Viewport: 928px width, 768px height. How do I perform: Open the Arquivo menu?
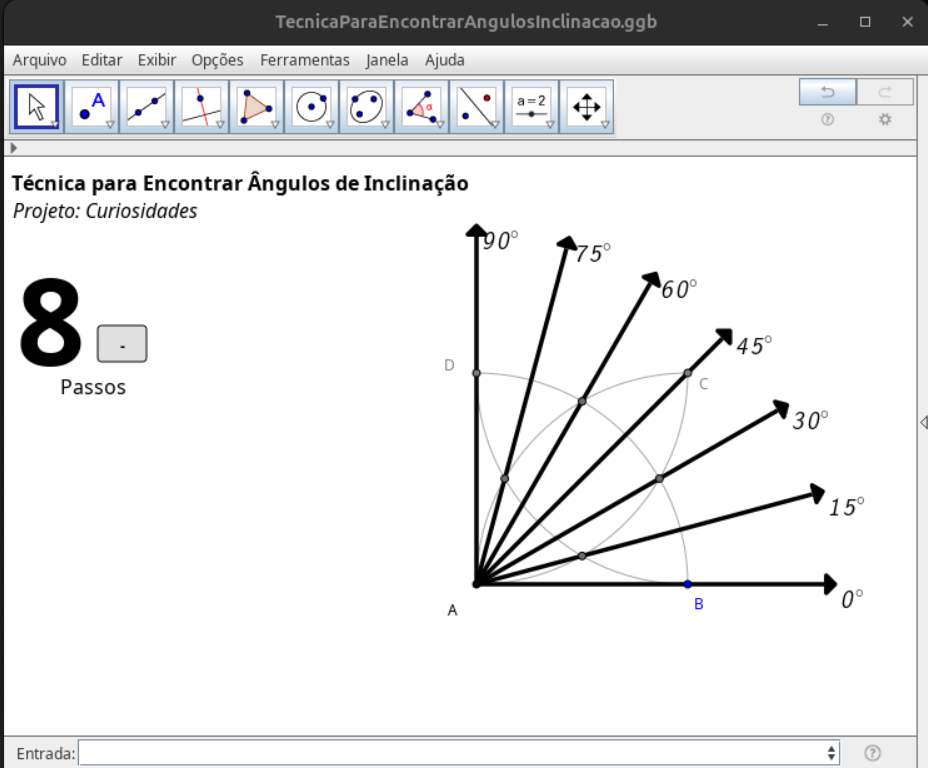tap(39, 60)
